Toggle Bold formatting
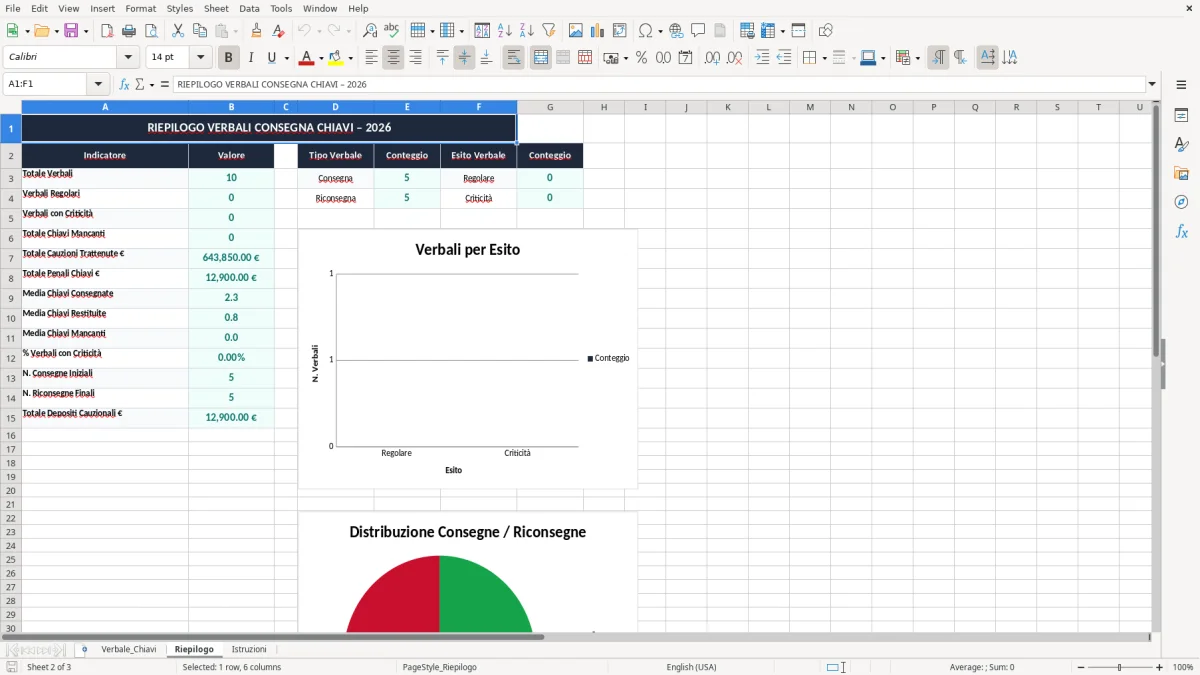Viewport: 1200px width, 675px height. (229, 58)
